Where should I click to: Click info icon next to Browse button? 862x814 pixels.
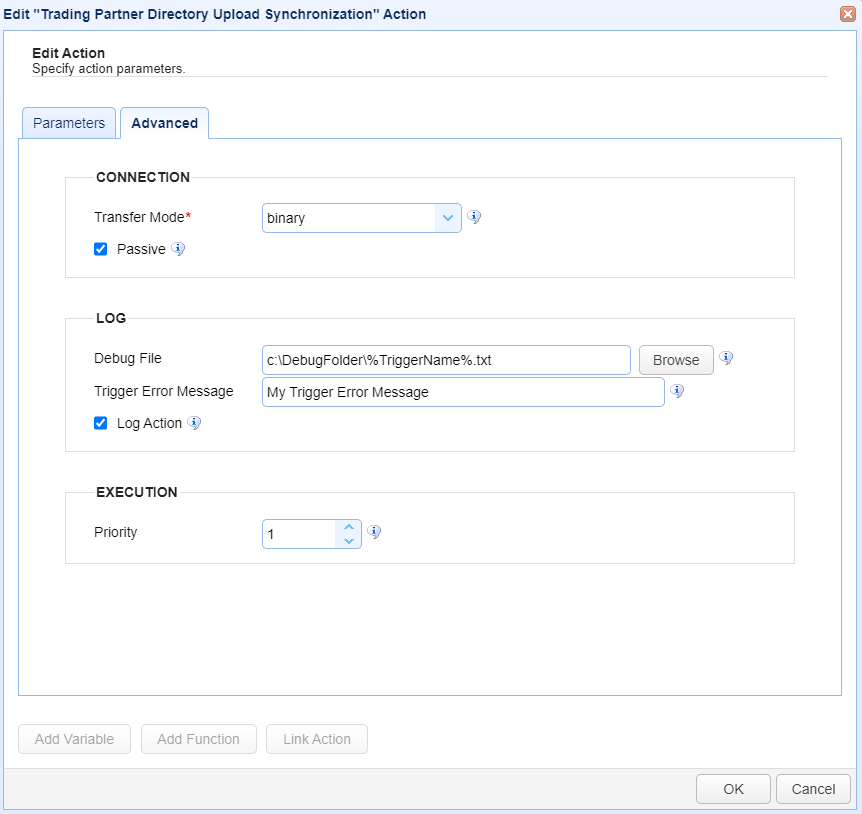tap(727, 358)
